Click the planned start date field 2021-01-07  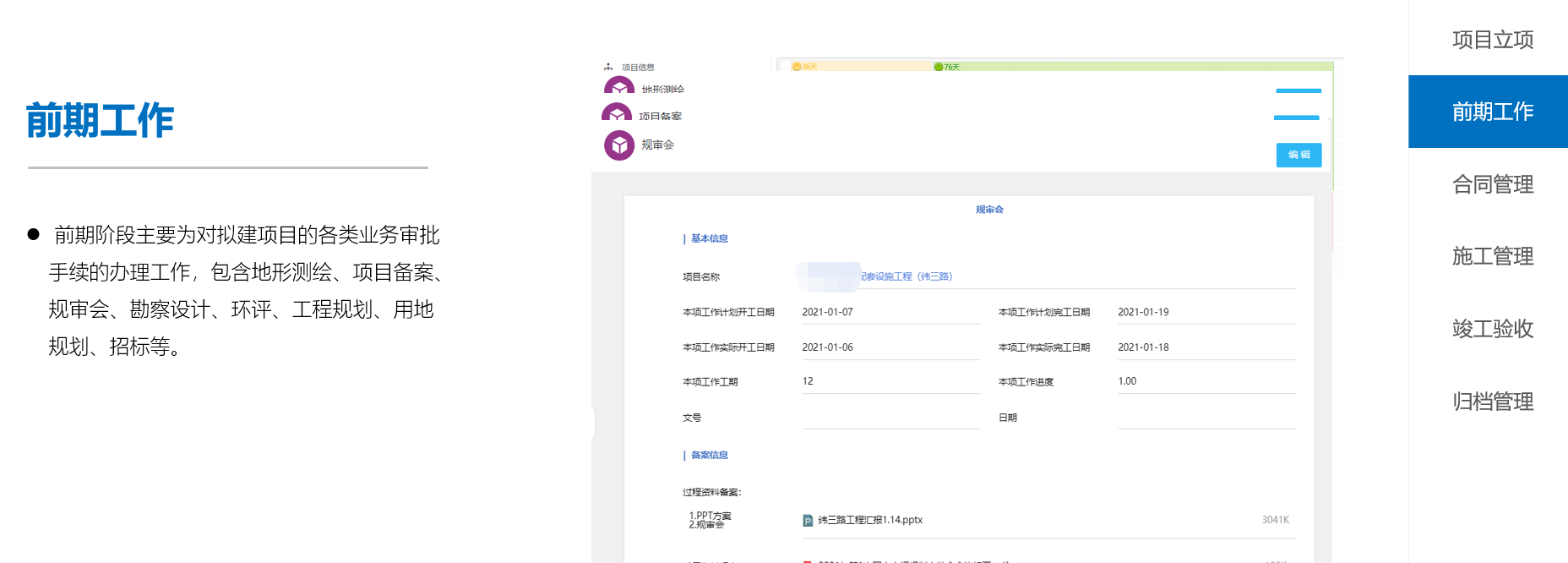[x=891, y=312]
